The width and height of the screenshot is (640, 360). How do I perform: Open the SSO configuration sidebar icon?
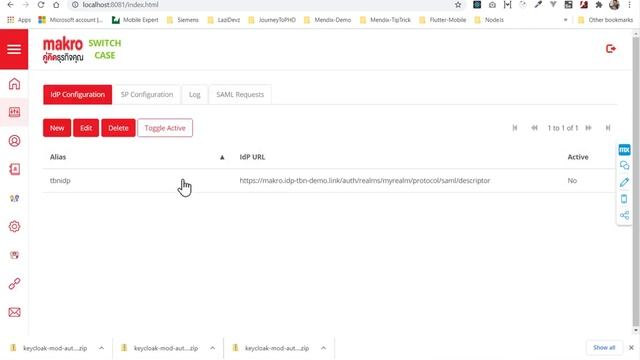coord(14,112)
